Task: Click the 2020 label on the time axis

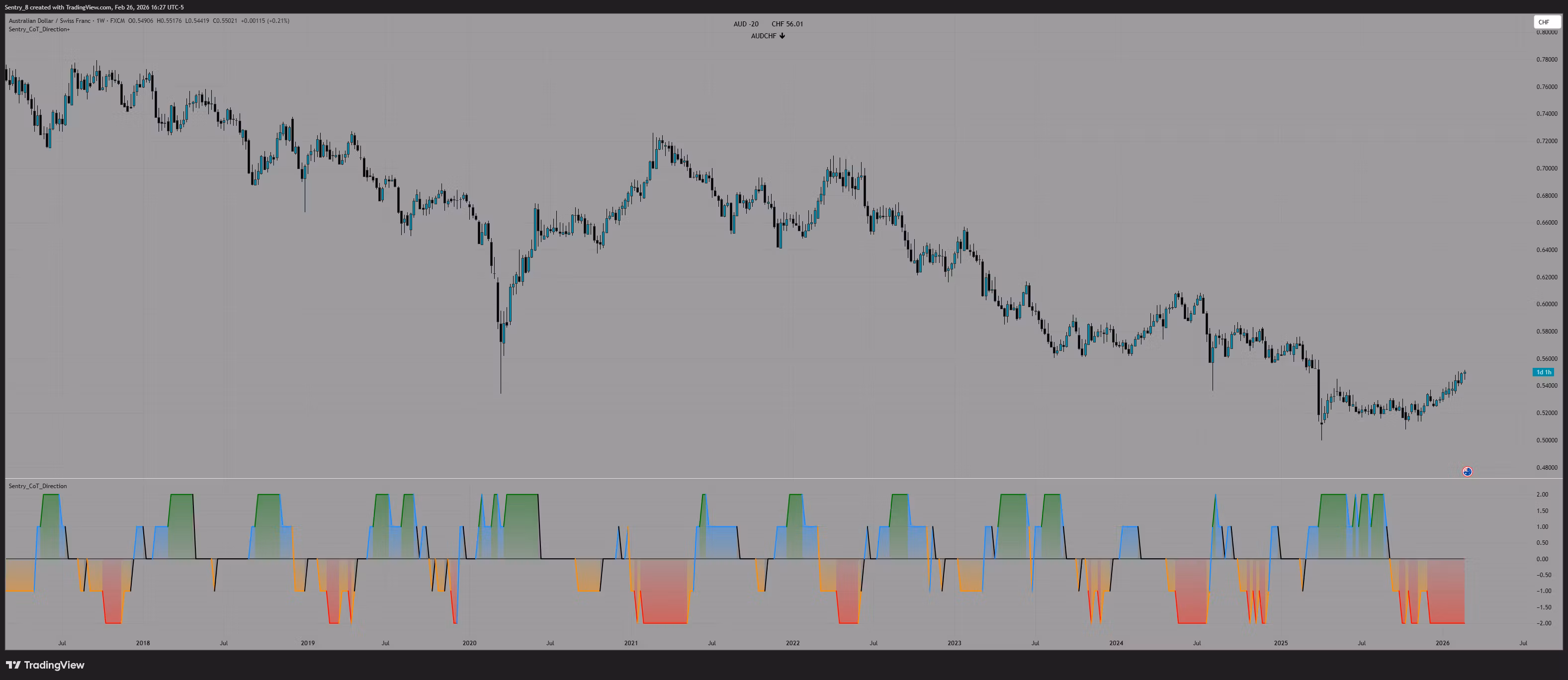Action: coord(469,643)
